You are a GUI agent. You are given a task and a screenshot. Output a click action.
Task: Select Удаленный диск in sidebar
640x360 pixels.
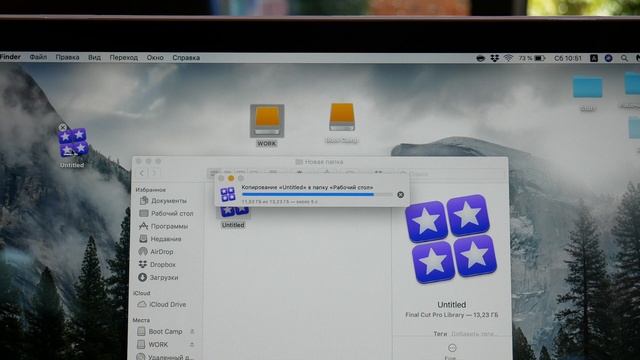(164, 357)
